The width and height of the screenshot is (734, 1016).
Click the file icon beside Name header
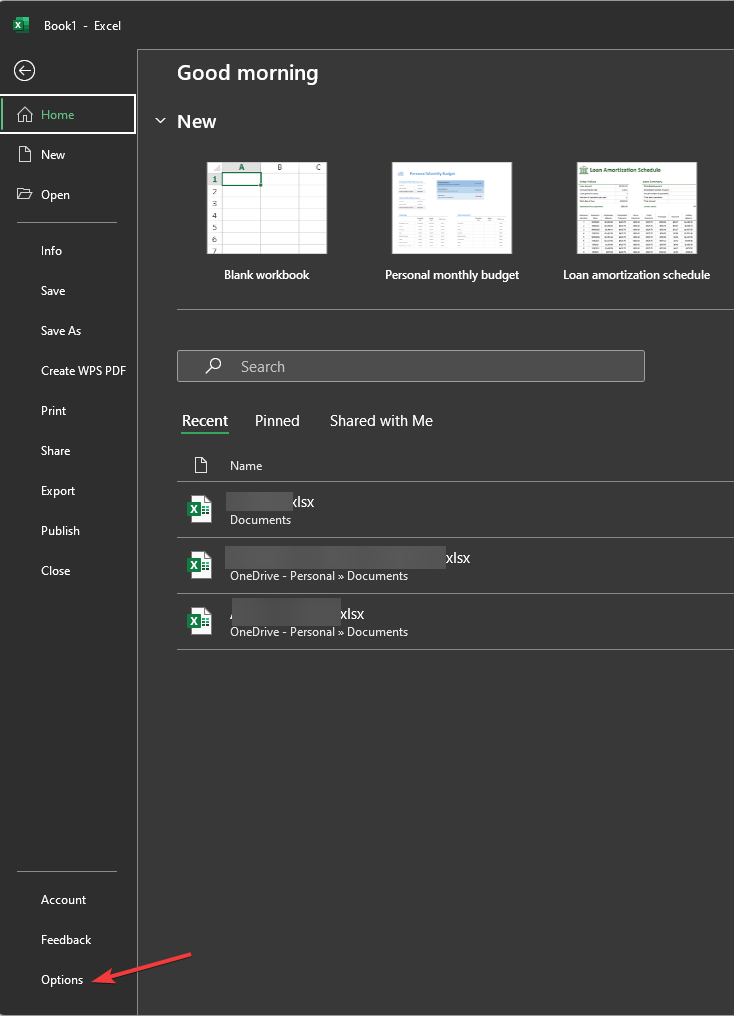pos(201,465)
